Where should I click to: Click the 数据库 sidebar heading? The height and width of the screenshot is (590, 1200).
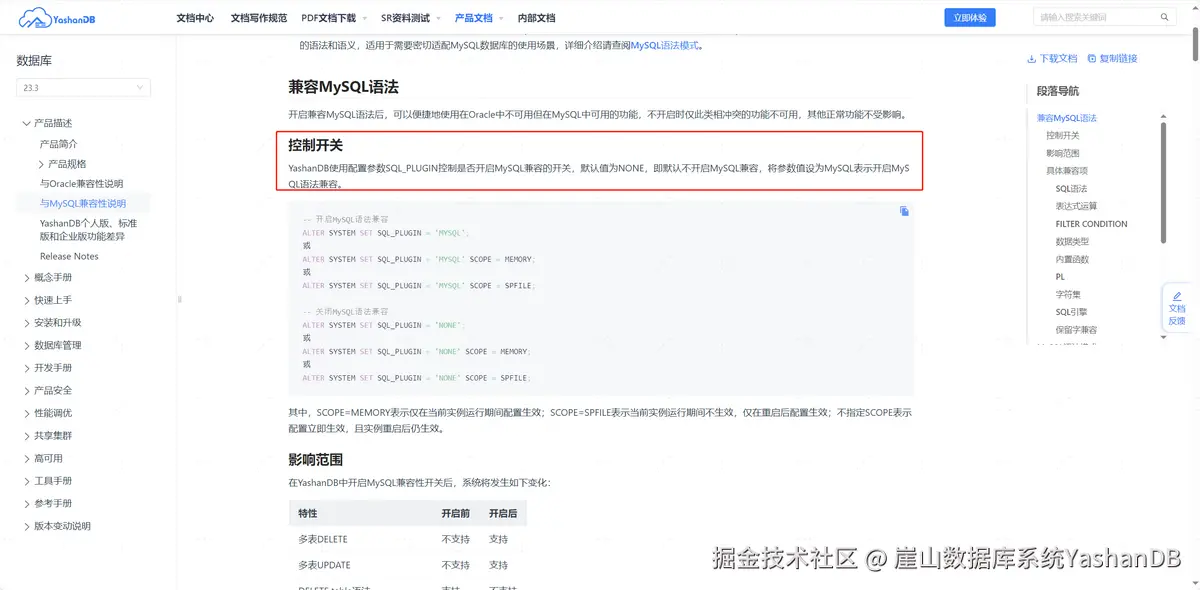click(x=34, y=61)
